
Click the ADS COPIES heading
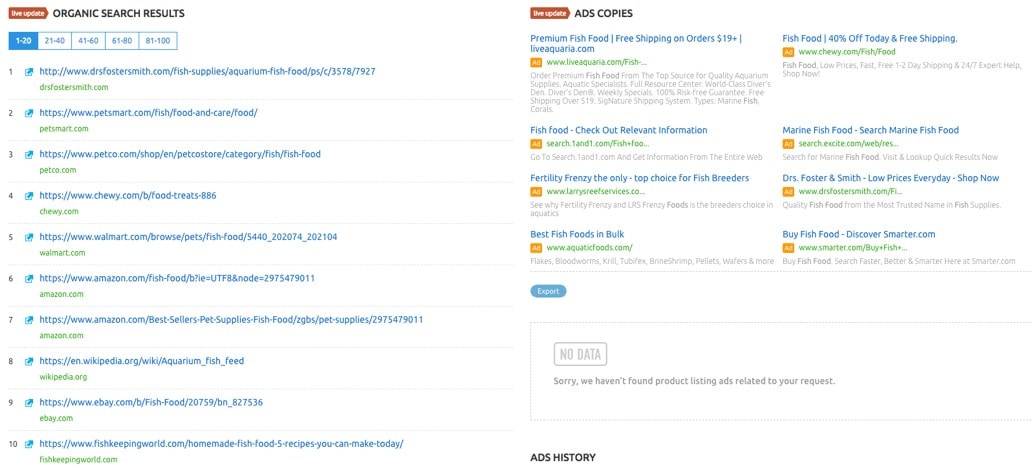click(603, 13)
